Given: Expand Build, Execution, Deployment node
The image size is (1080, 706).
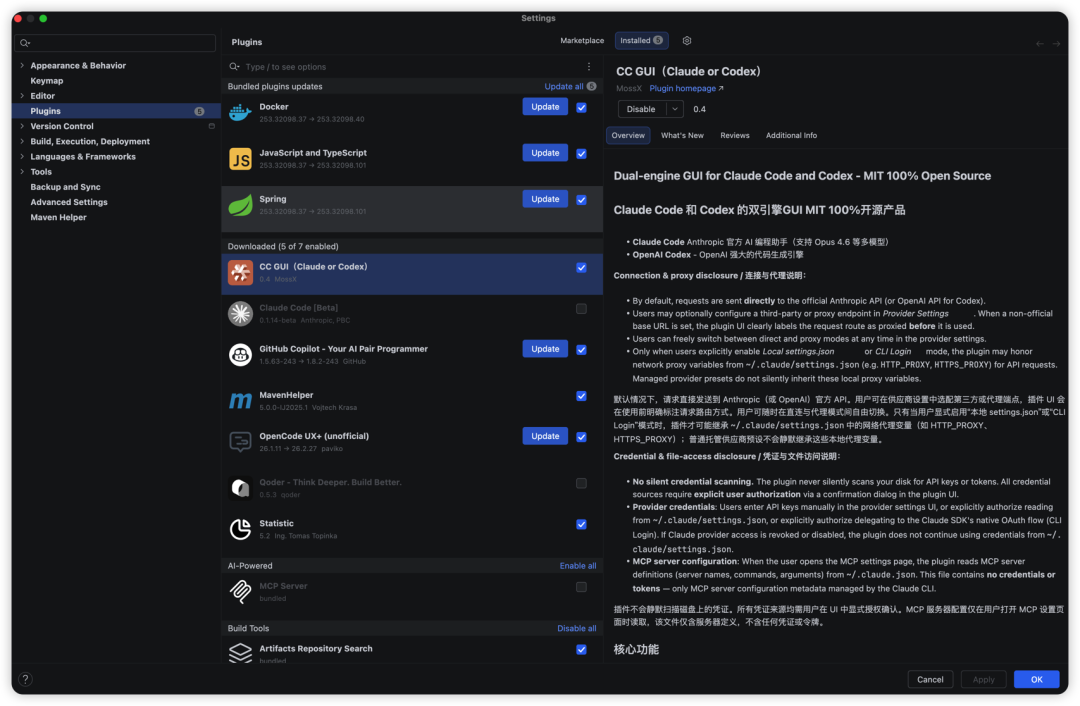Looking at the screenshot, I should (22, 141).
